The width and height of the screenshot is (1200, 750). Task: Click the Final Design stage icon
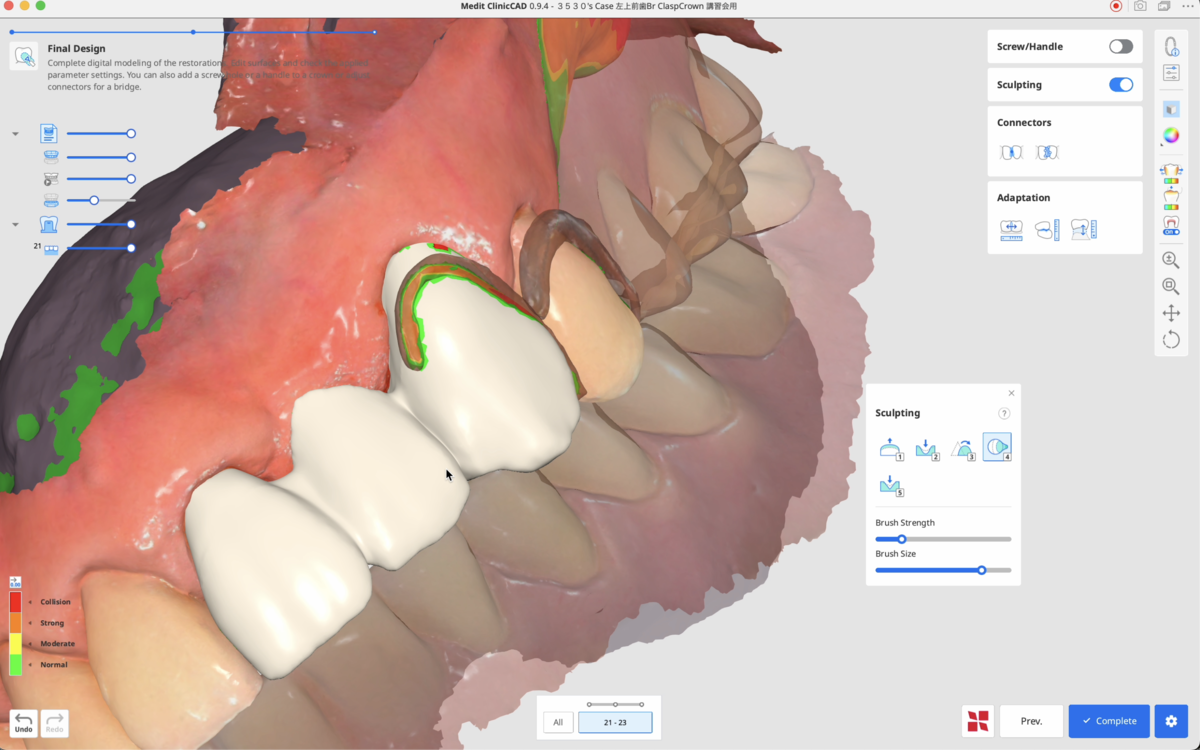tap(24, 56)
